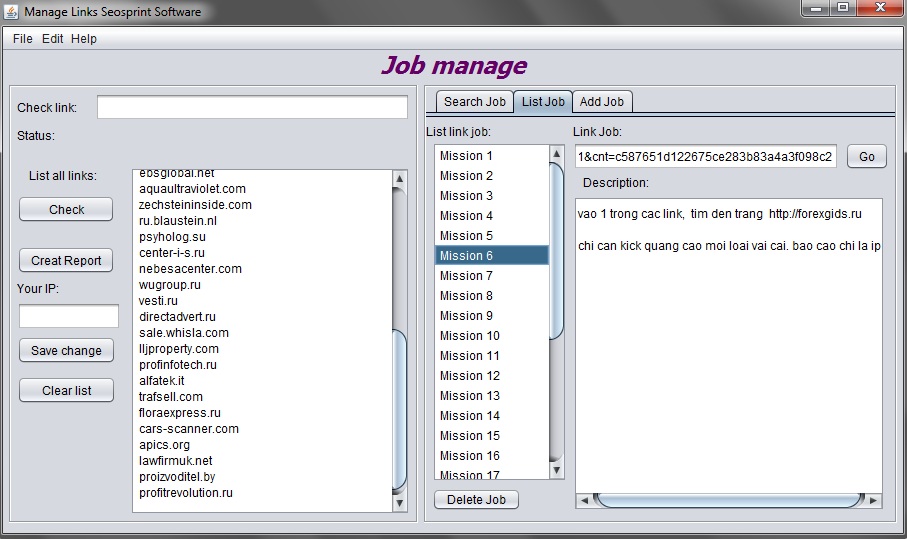
Task: Click up arrow of mission list scrollbar
Action: pyautogui.click(x=556, y=154)
